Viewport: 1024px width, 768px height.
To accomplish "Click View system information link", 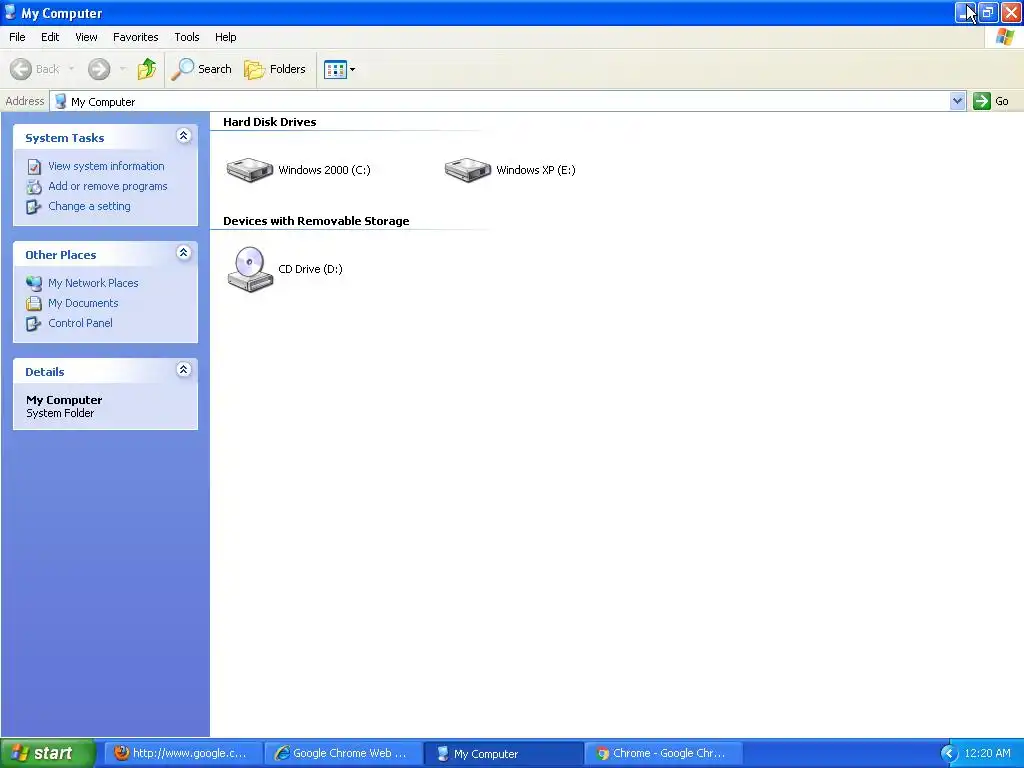I will 106,166.
